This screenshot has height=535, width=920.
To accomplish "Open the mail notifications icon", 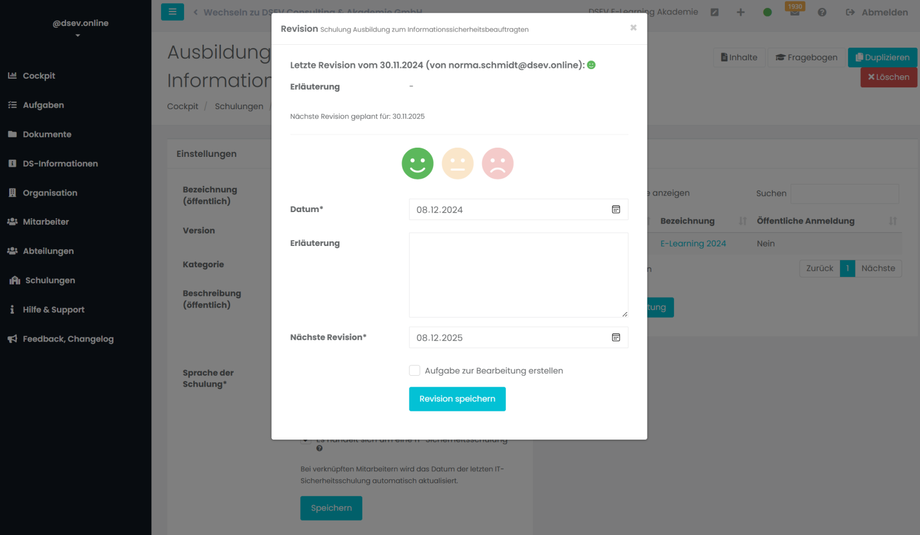I will coord(795,13).
